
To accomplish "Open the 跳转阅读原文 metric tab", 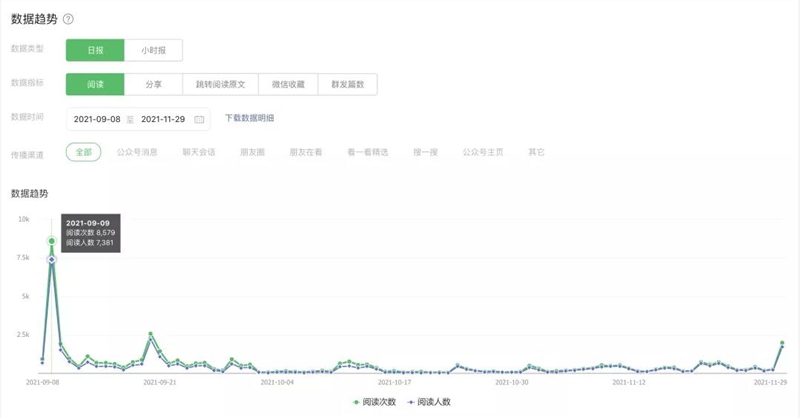I will click(220, 84).
